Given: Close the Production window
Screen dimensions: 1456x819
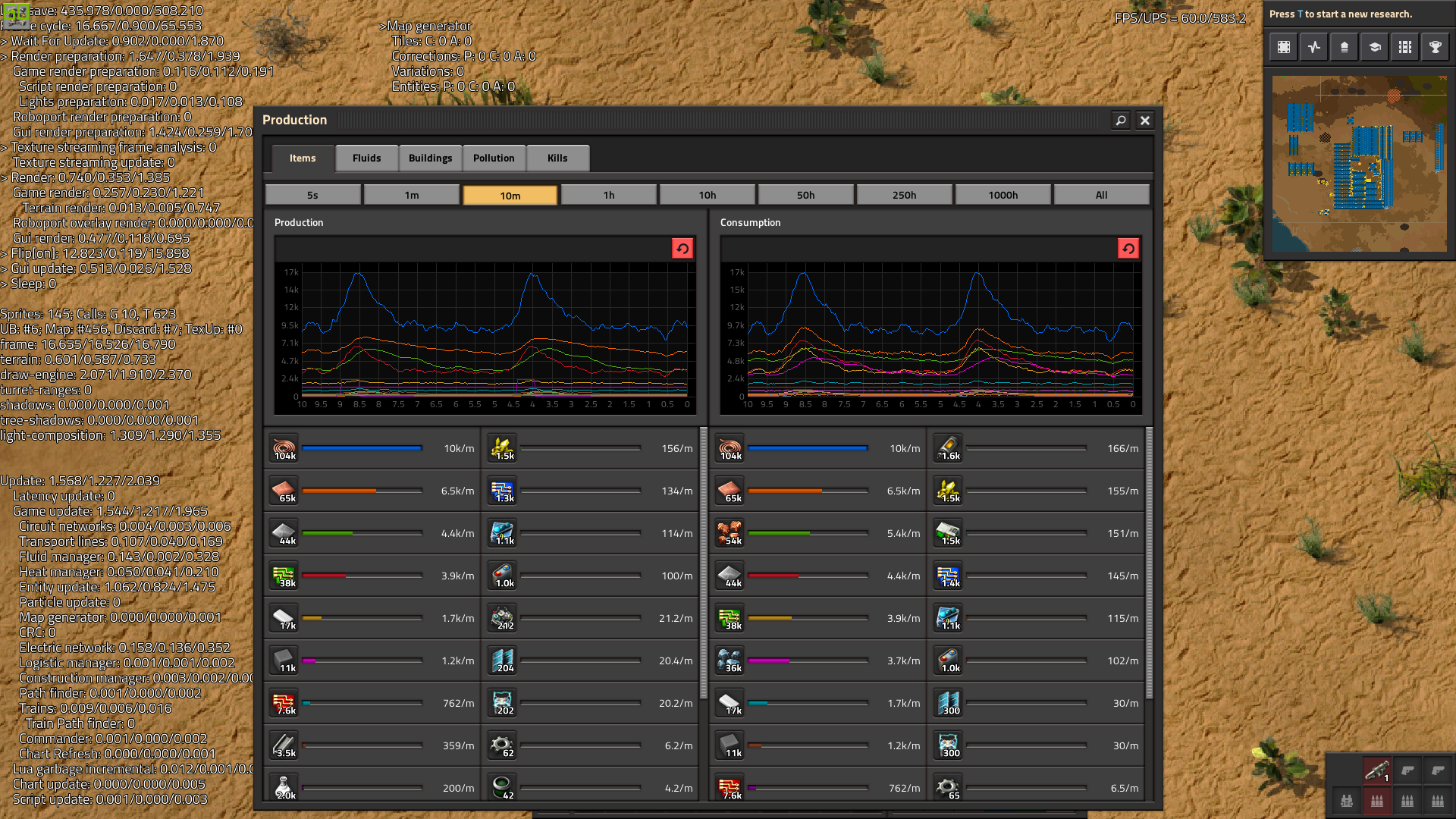Looking at the screenshot, I should 1145,120.
